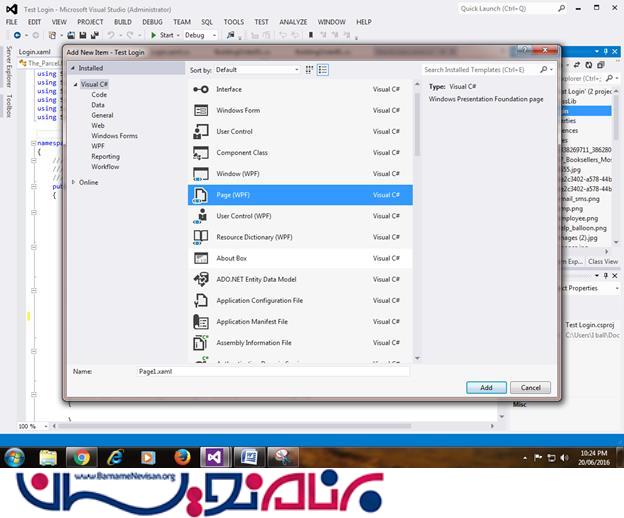Click Save All toolbar icon

click(x=94, y=35)
